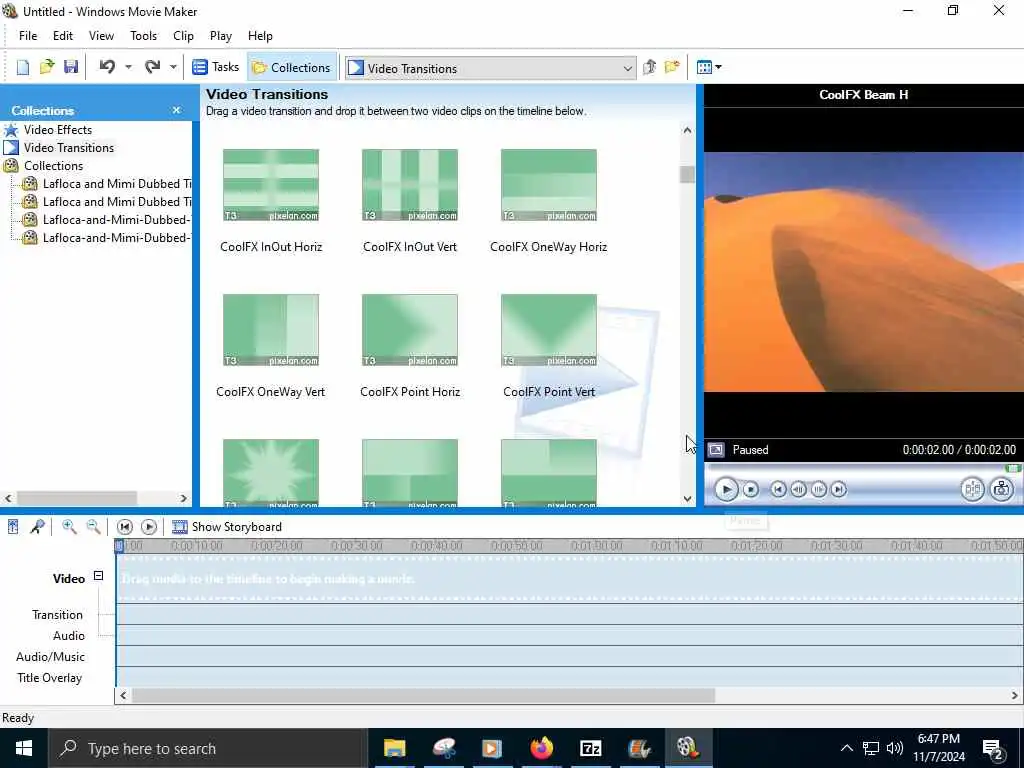The height and width of the screenshot is (768, 1024).
Task: Close the Collections pane
Action: 176,110
